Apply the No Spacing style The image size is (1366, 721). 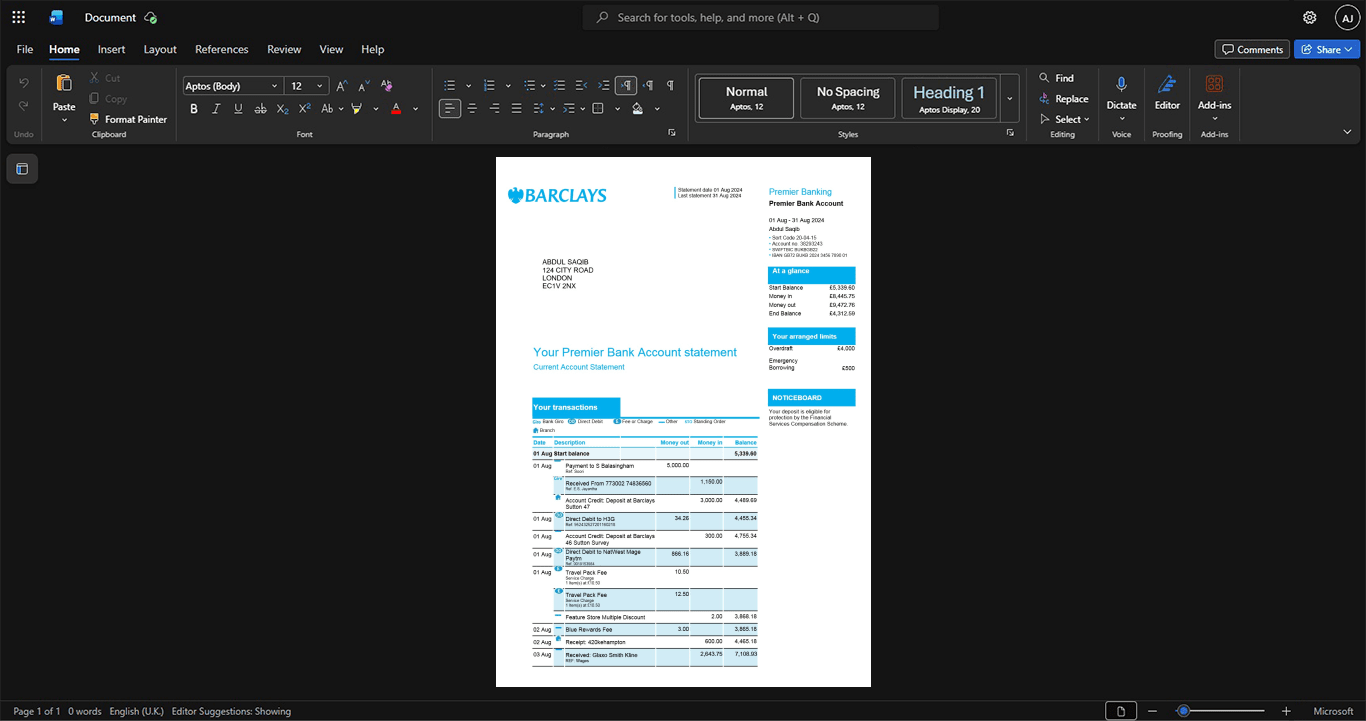[x=848, y=98]
